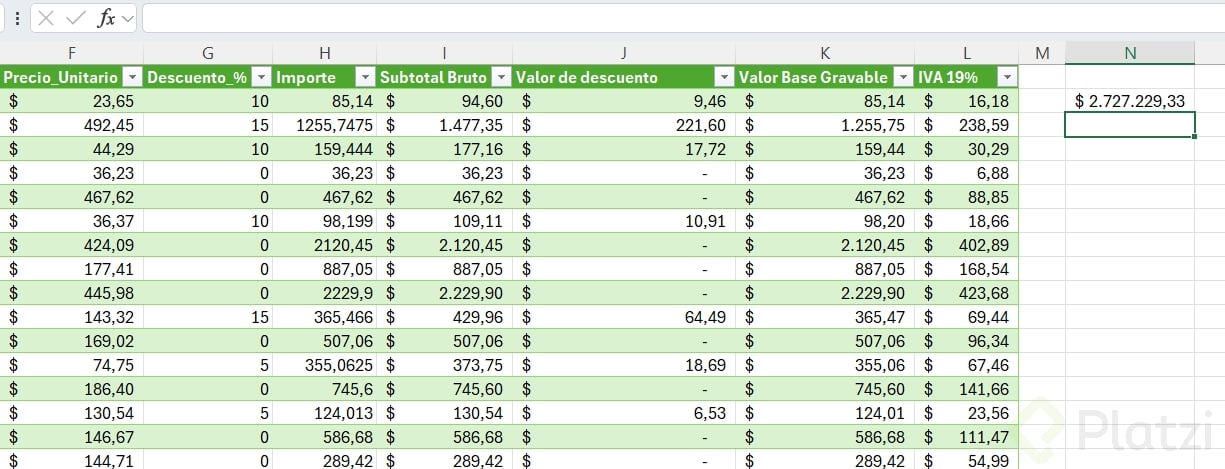Click Importe value 355,0625
Viewport: 1225px width, 469px height.
[x=337, y=365]
